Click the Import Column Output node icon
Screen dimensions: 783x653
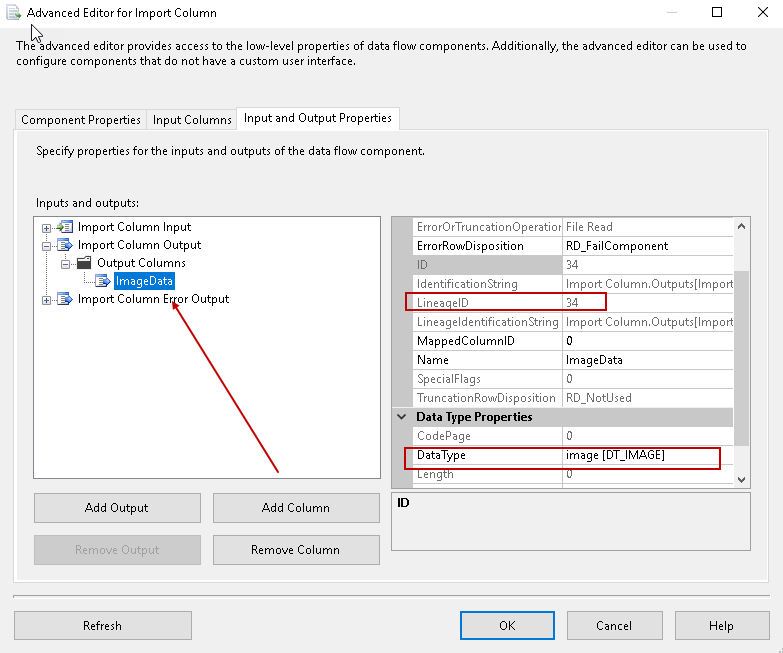[x=65, y=245]
